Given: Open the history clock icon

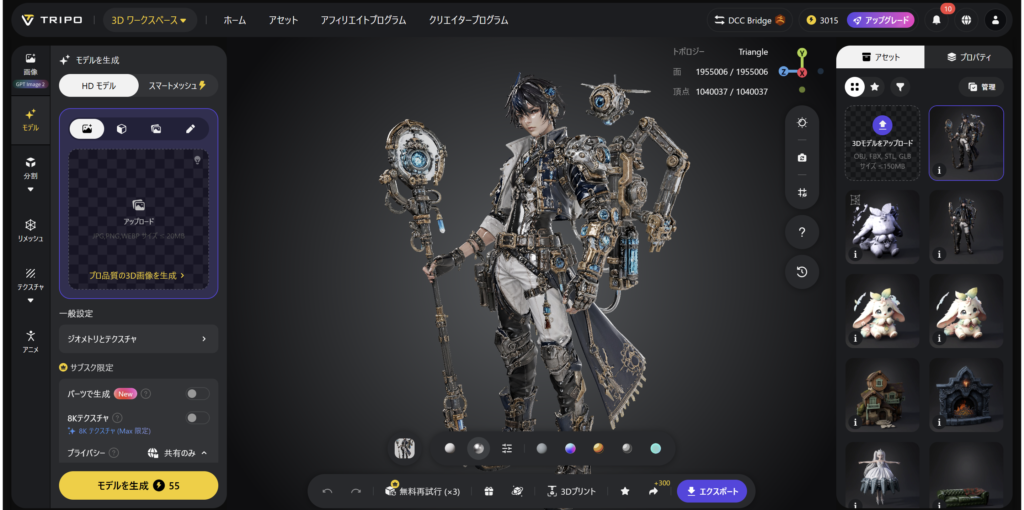Looking at the screenshot, I should (x=802, y=272).
